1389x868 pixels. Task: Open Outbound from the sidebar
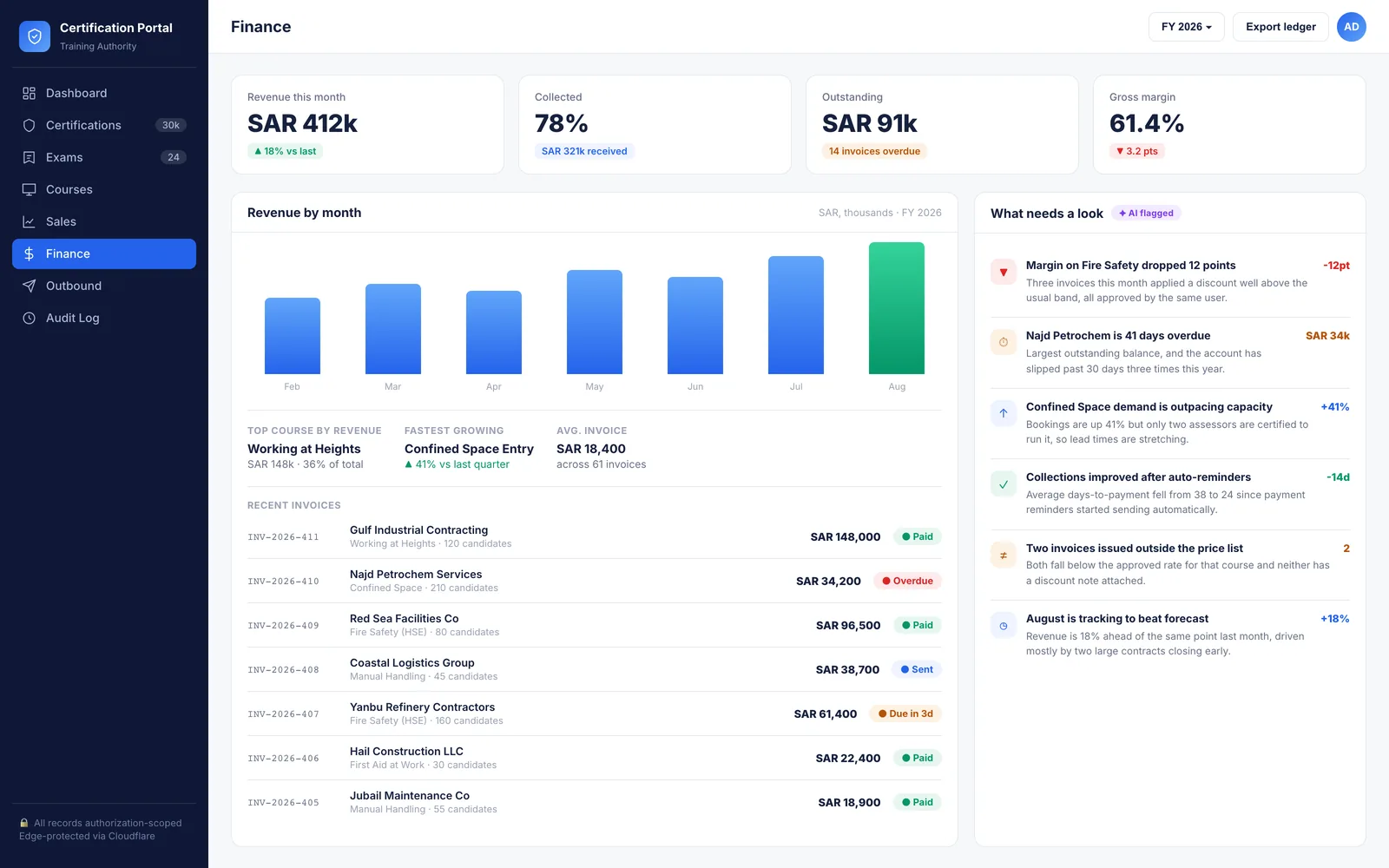[x=104, y=286]
